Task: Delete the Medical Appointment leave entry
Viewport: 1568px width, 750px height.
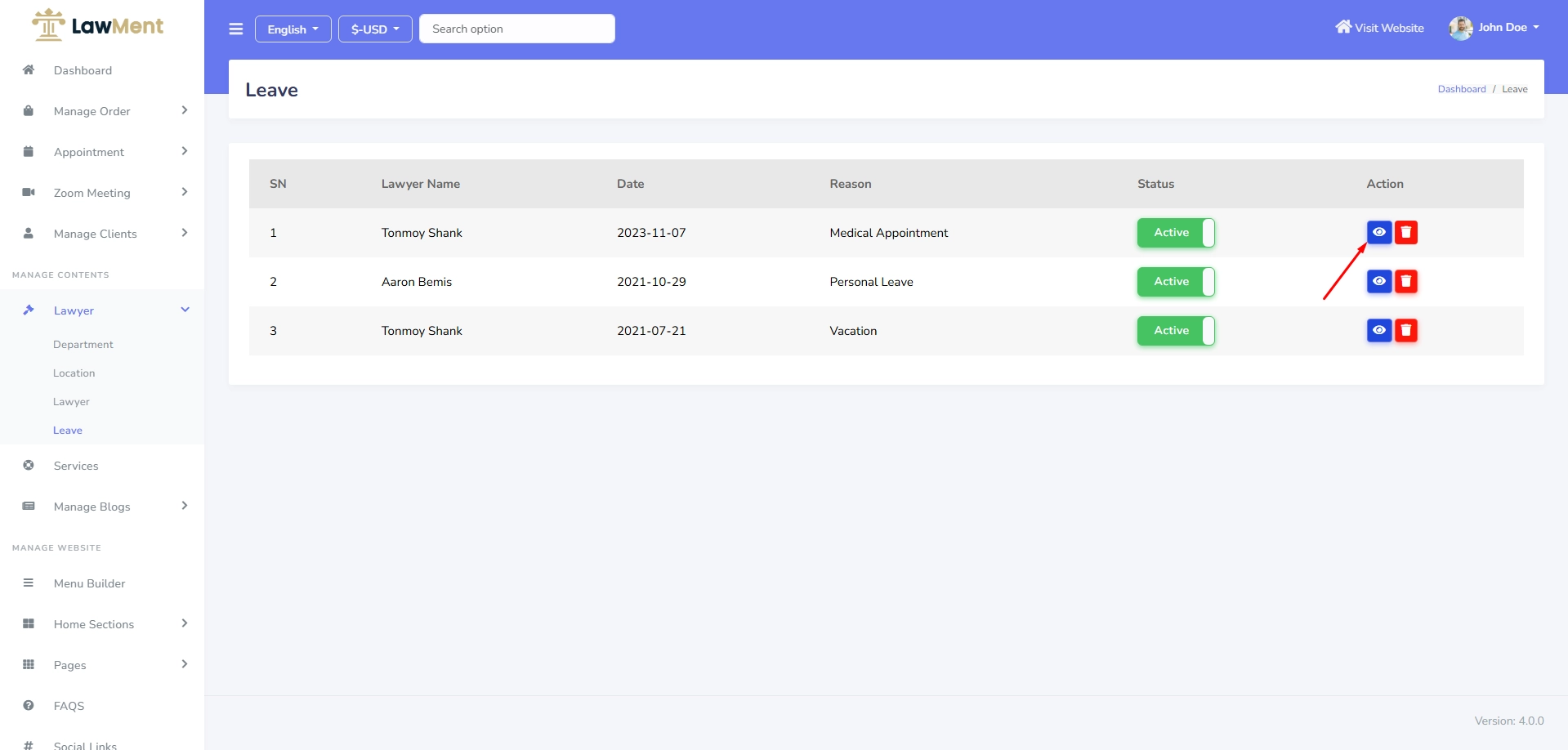Action: click(x=1406, y=232)
